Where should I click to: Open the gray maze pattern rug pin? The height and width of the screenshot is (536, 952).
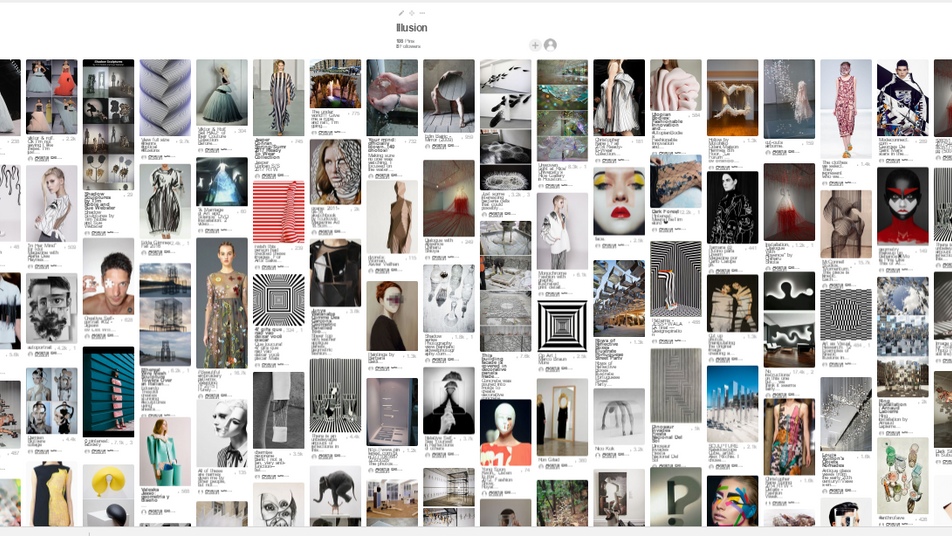(x=676, y=385)
